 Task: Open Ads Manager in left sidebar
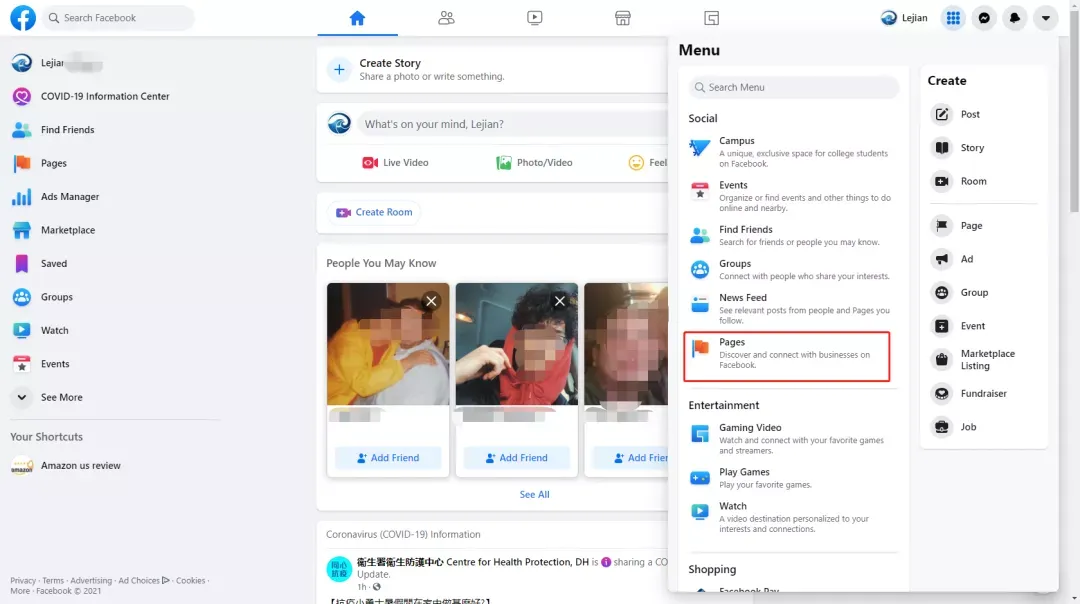point(70,196)
